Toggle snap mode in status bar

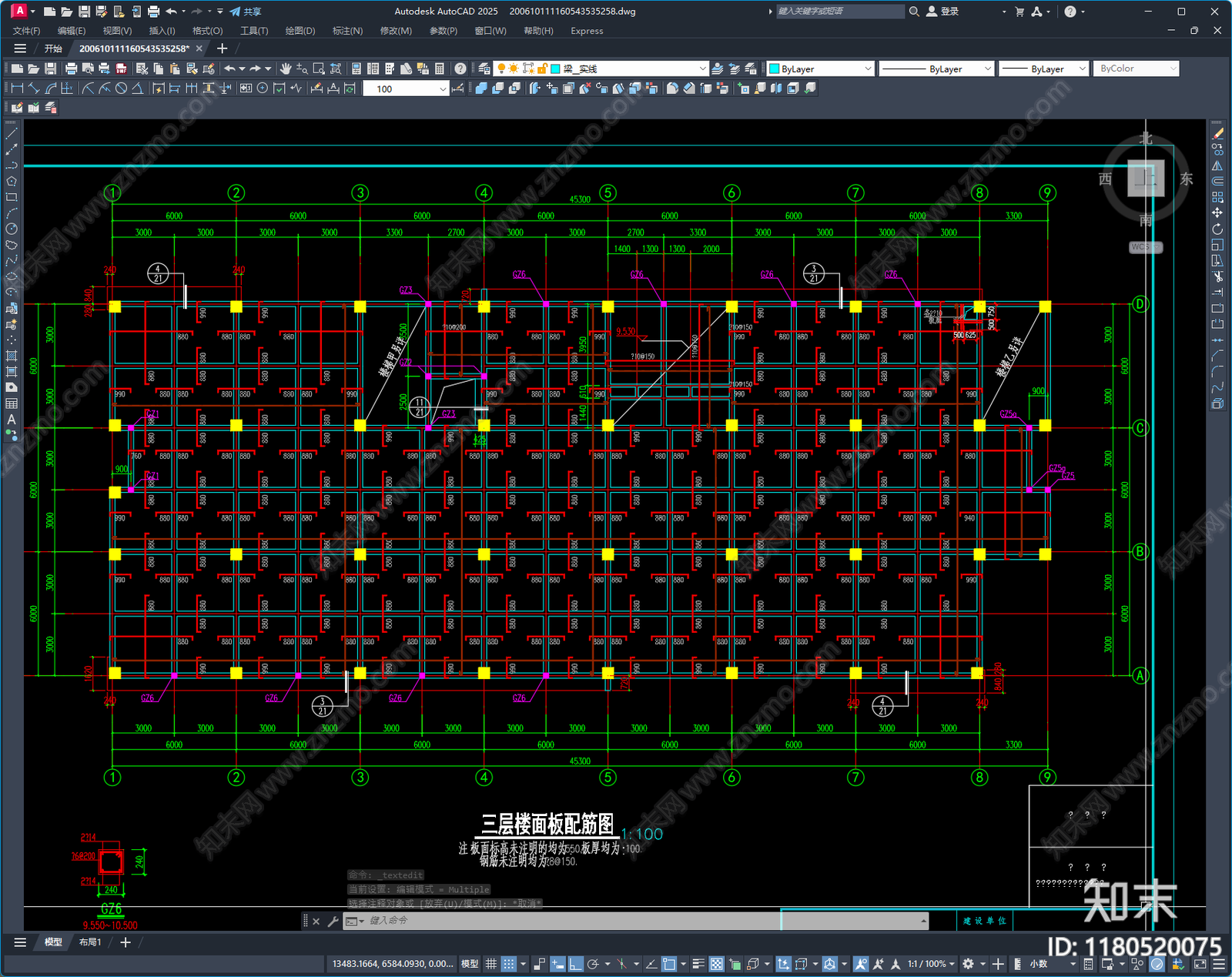coord(509,964)
